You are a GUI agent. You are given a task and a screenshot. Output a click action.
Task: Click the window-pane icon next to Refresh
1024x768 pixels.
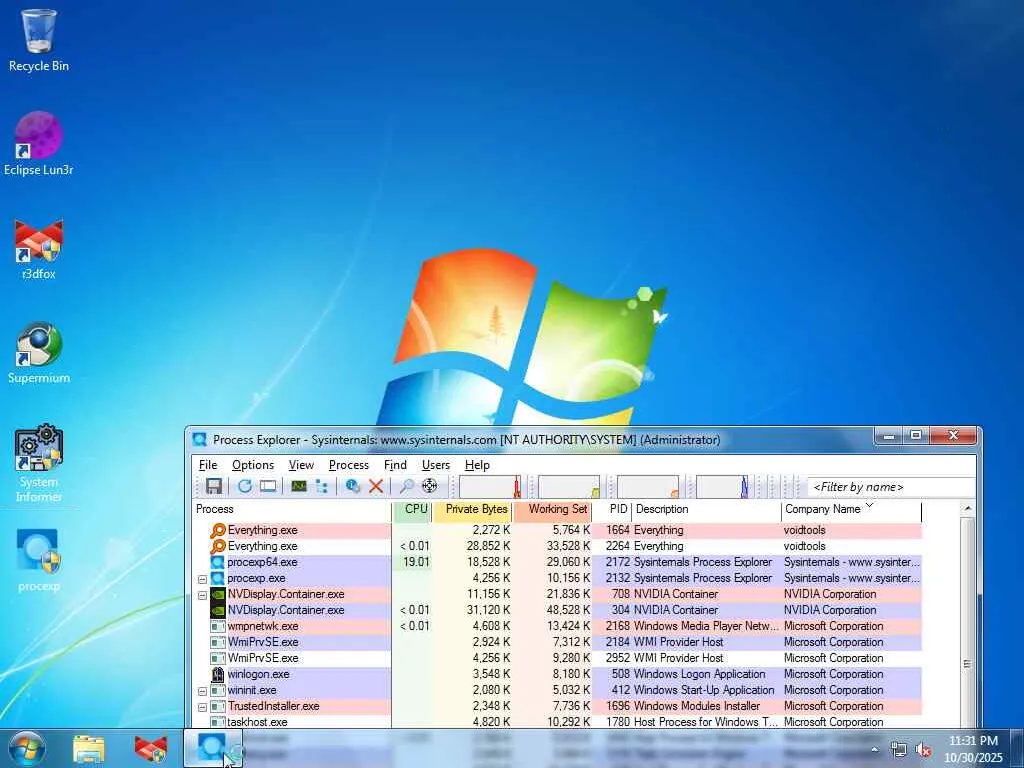tap(268, 486)
